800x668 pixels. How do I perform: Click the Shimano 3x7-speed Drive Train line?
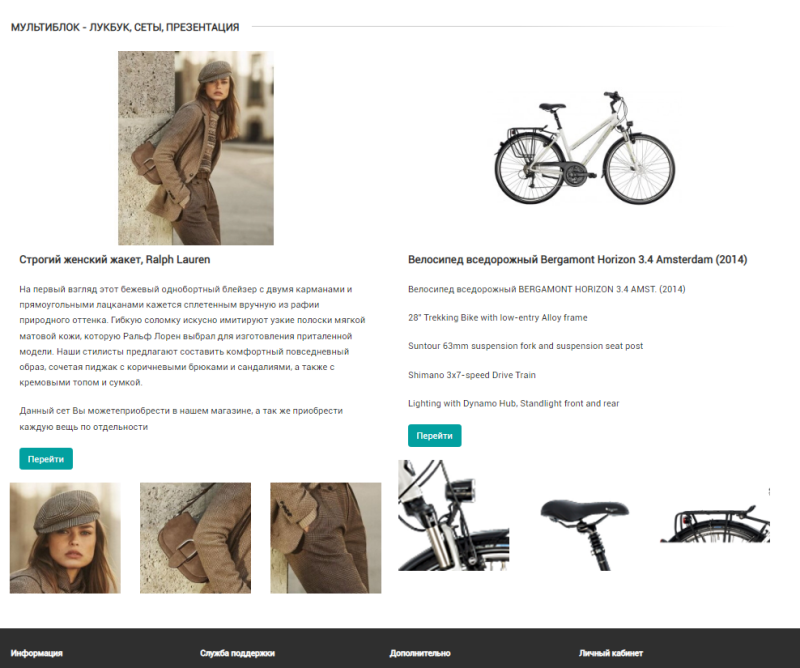pos(472,375)
